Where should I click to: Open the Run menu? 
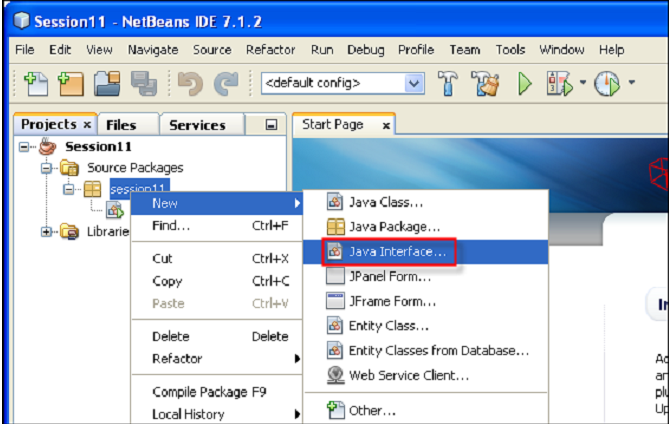(x=322, y=49)
